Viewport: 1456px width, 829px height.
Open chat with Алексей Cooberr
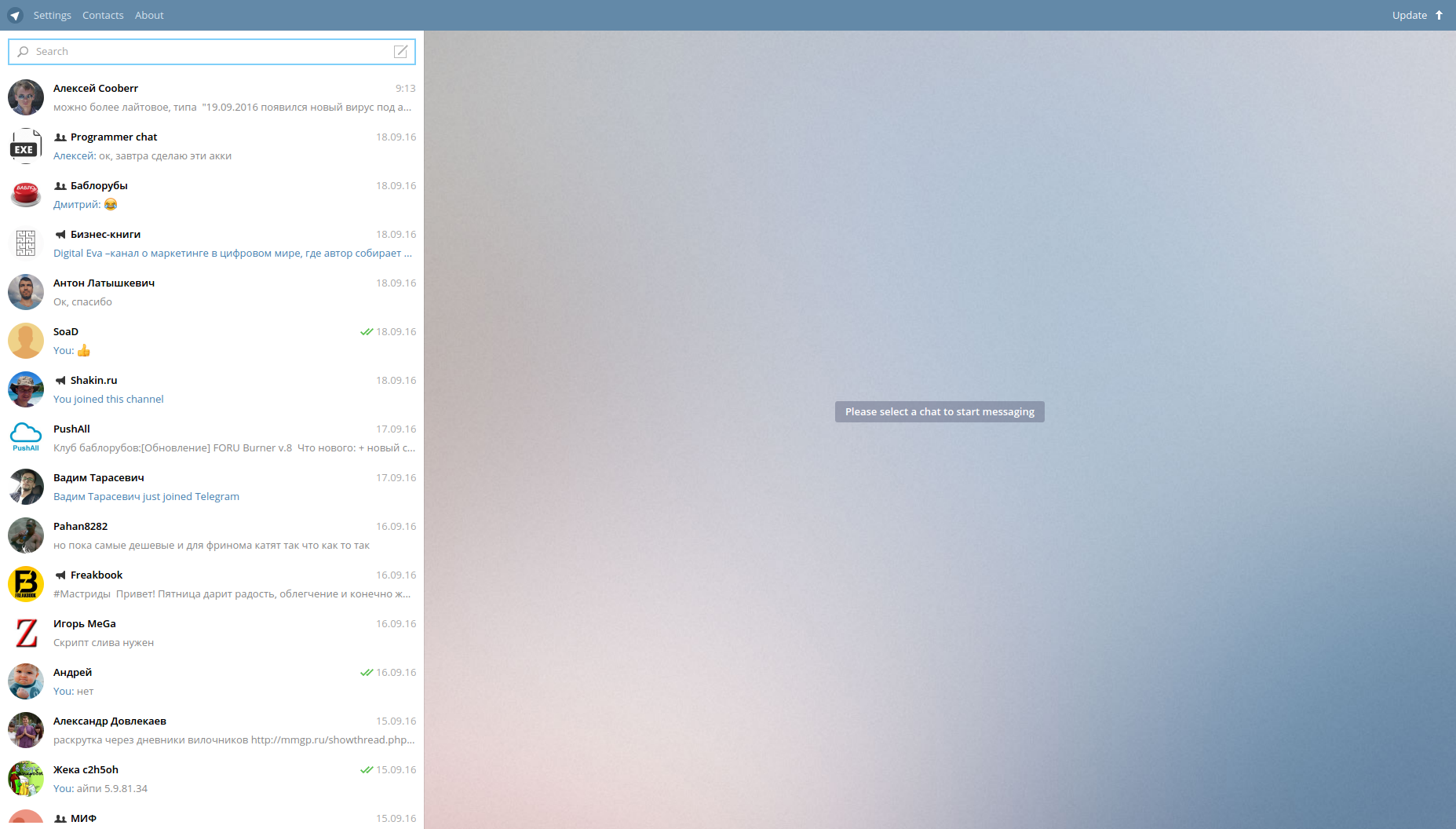(x=212, y=97)
